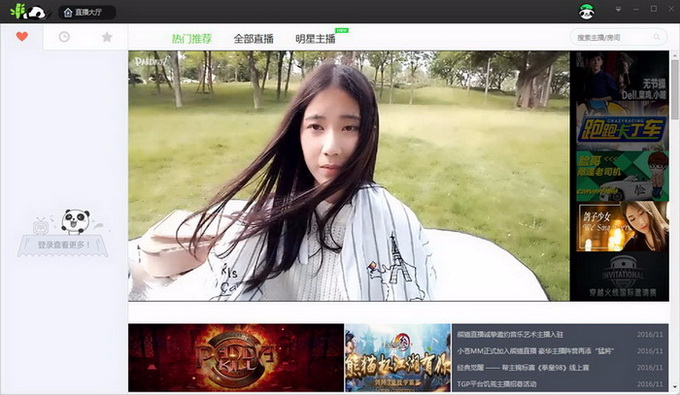Image resolution: width=680 pixels, height=395 pixels.
Task: Click the Panda bamboo logo
Action: [x=28, y=12]
